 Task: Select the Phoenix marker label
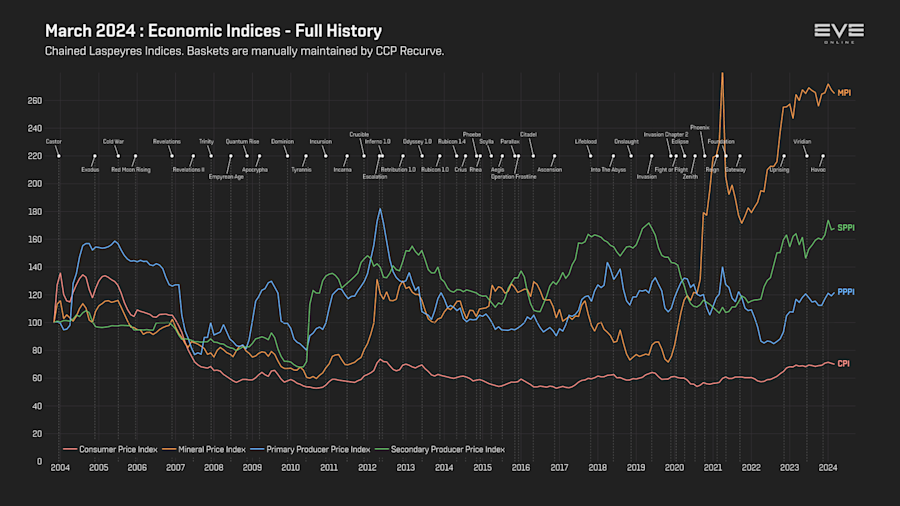click(x=700, y=128)
